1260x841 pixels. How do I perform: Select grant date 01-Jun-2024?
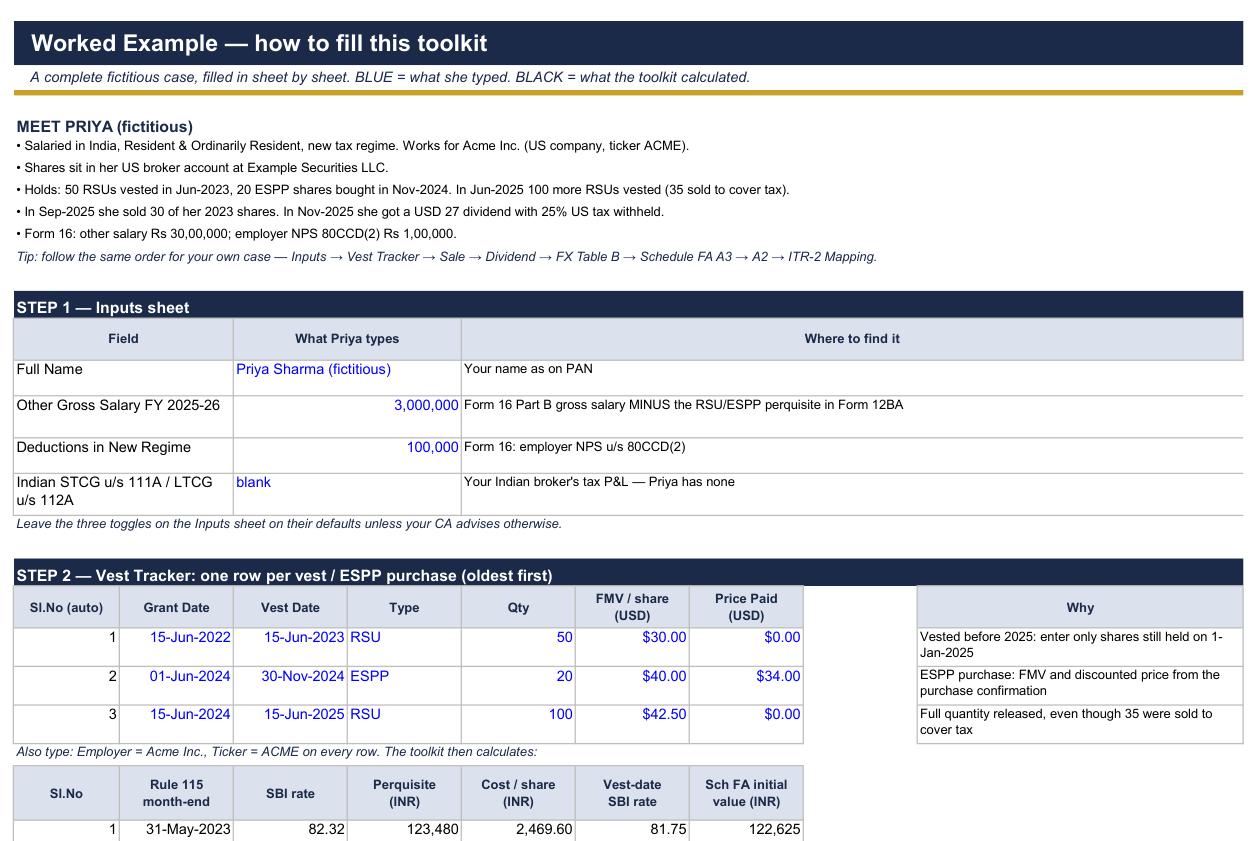[x=176, y=686]
